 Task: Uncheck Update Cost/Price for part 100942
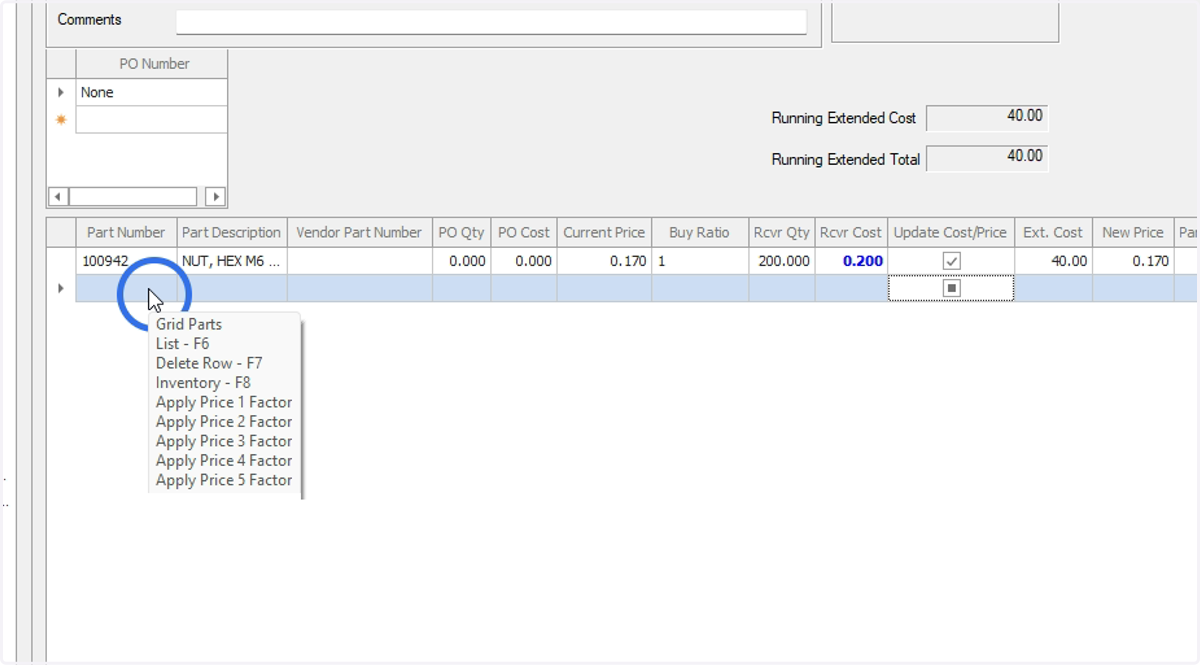tap(952, 261)
